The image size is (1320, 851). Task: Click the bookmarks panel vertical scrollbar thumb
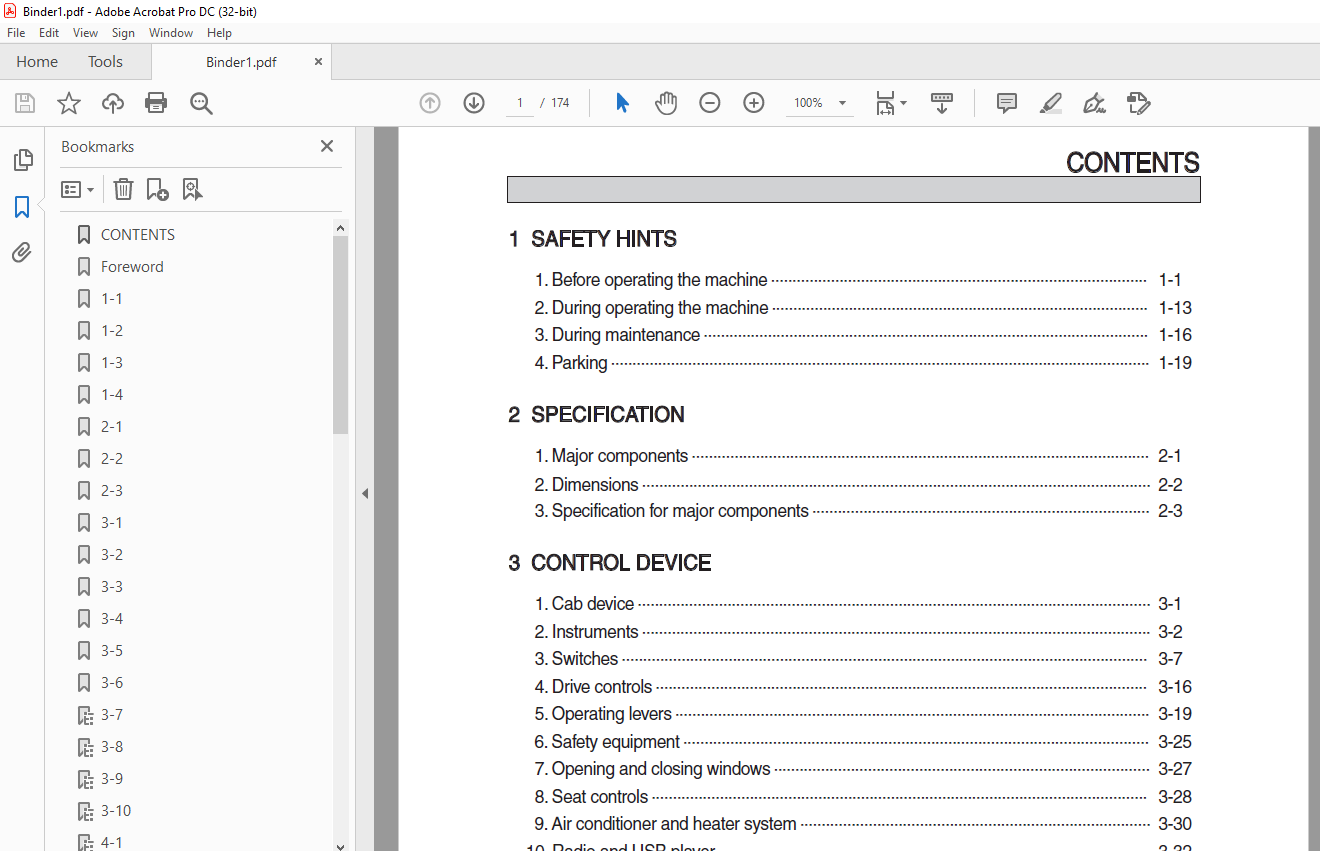[340, 334]
